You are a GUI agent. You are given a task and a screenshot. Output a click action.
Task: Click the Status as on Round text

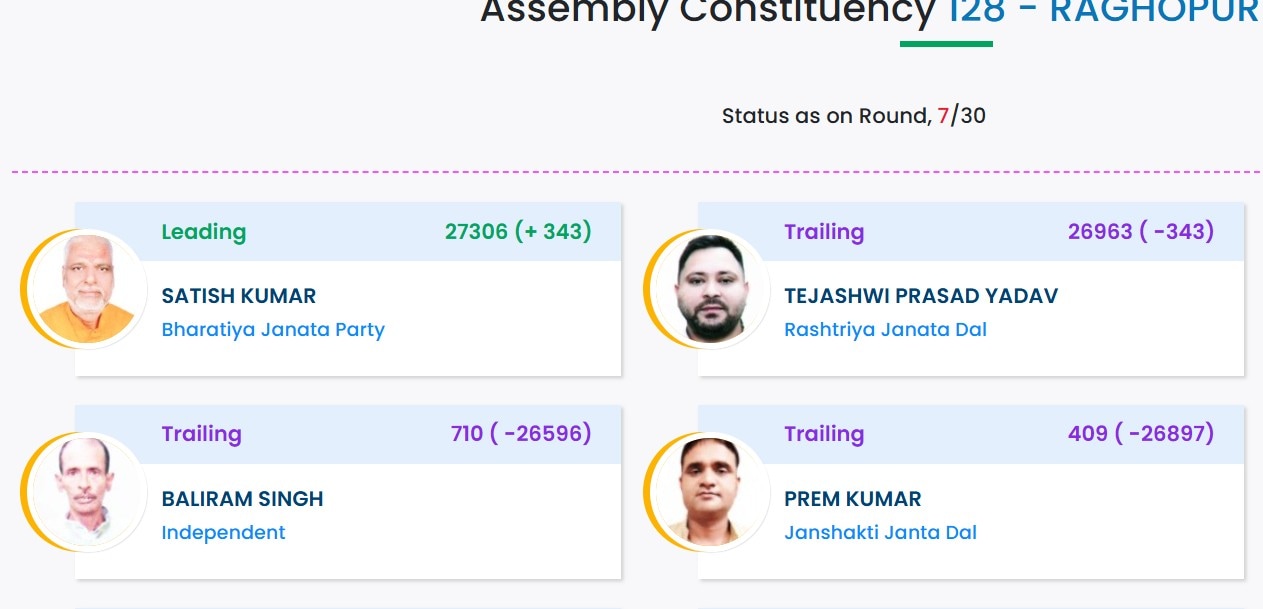[x=853, y=116]
